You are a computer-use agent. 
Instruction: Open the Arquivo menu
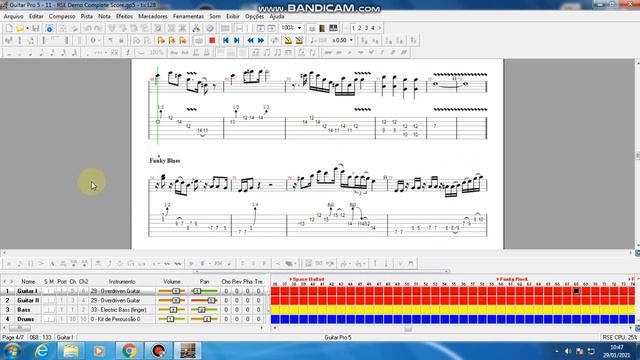[13, 16]
